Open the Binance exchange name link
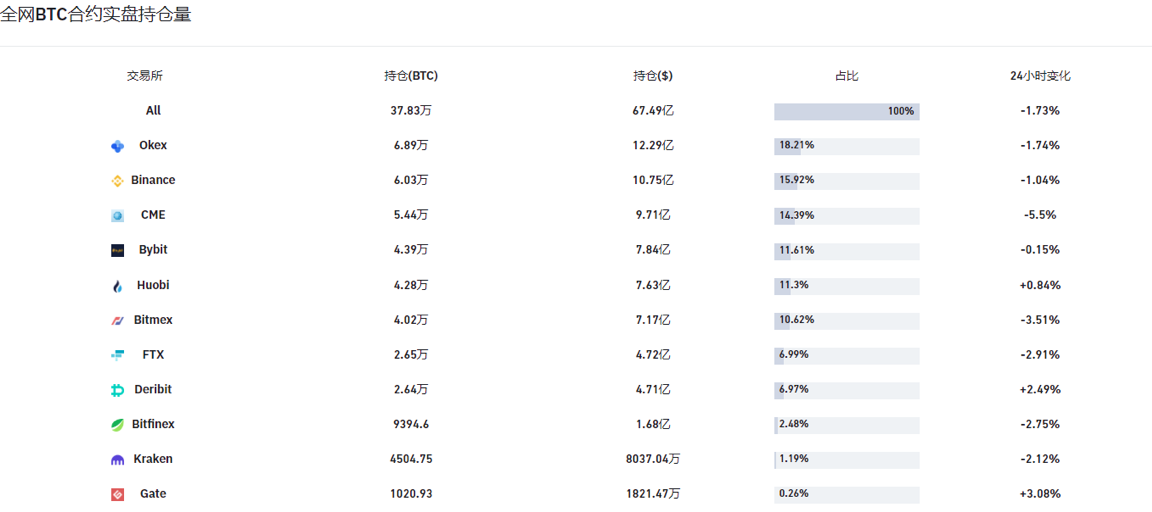This screenshot has width=1152, height=512. pos(153,180)
